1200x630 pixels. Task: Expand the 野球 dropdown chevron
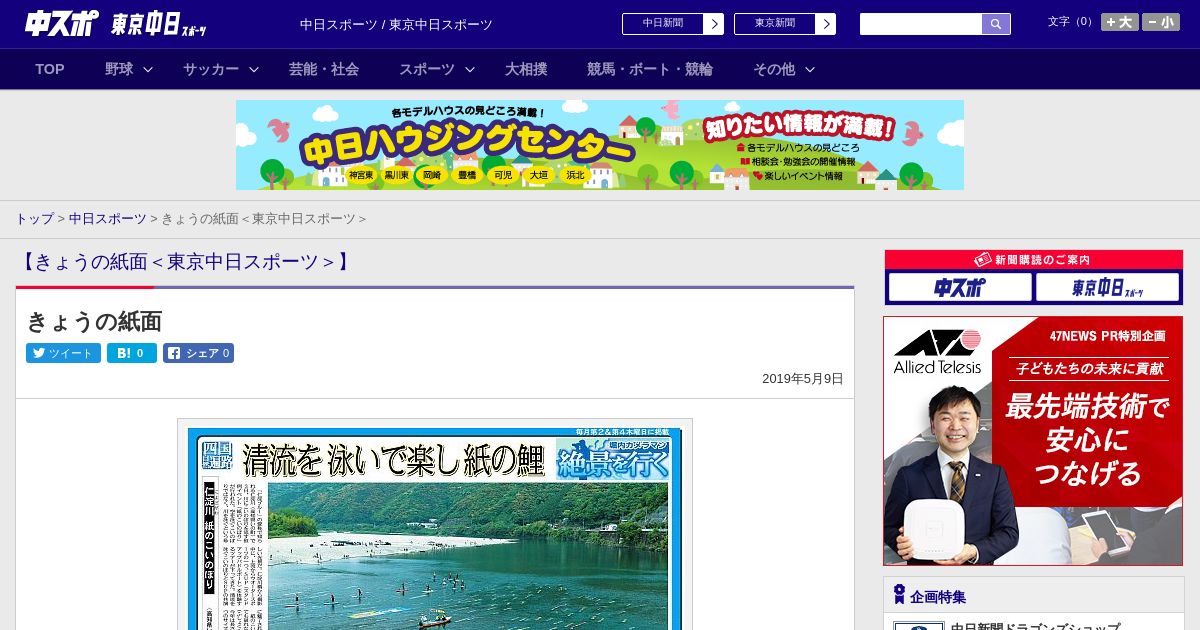tap(148, 69)
